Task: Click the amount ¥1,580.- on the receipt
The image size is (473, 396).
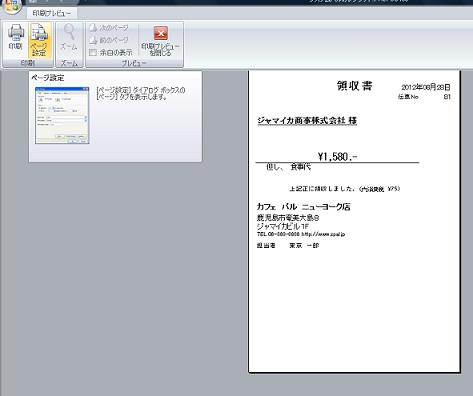Action: coord(337,156)
